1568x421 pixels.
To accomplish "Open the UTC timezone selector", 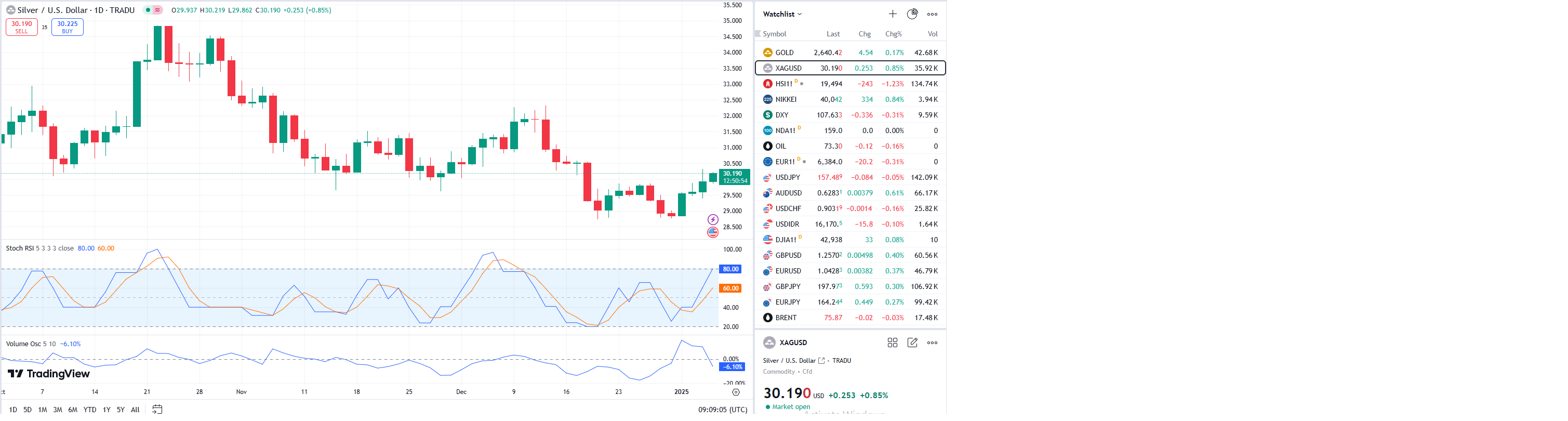I will [723, 410].
